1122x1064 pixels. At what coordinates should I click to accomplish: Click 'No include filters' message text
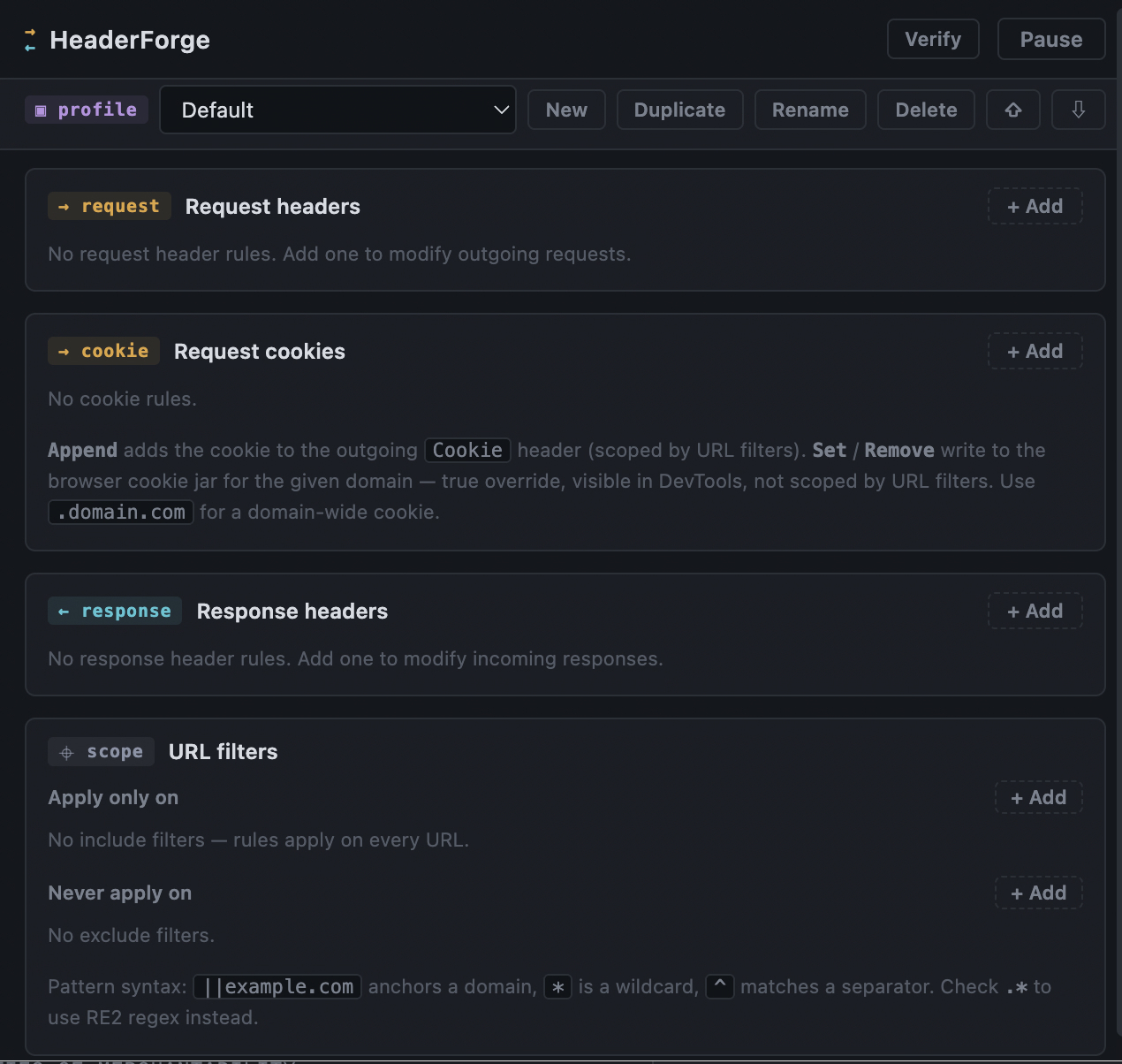(x=259, y=840)
